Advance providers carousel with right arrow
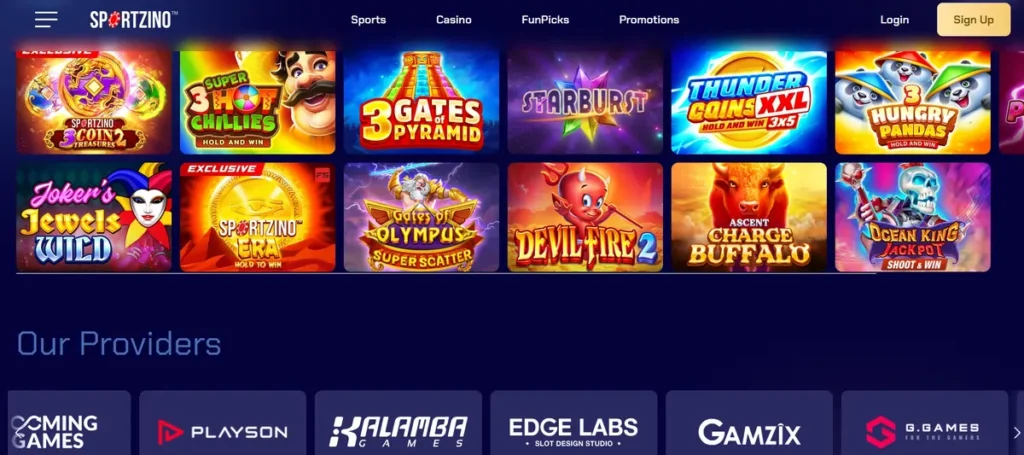 (x=1016, y=432)
